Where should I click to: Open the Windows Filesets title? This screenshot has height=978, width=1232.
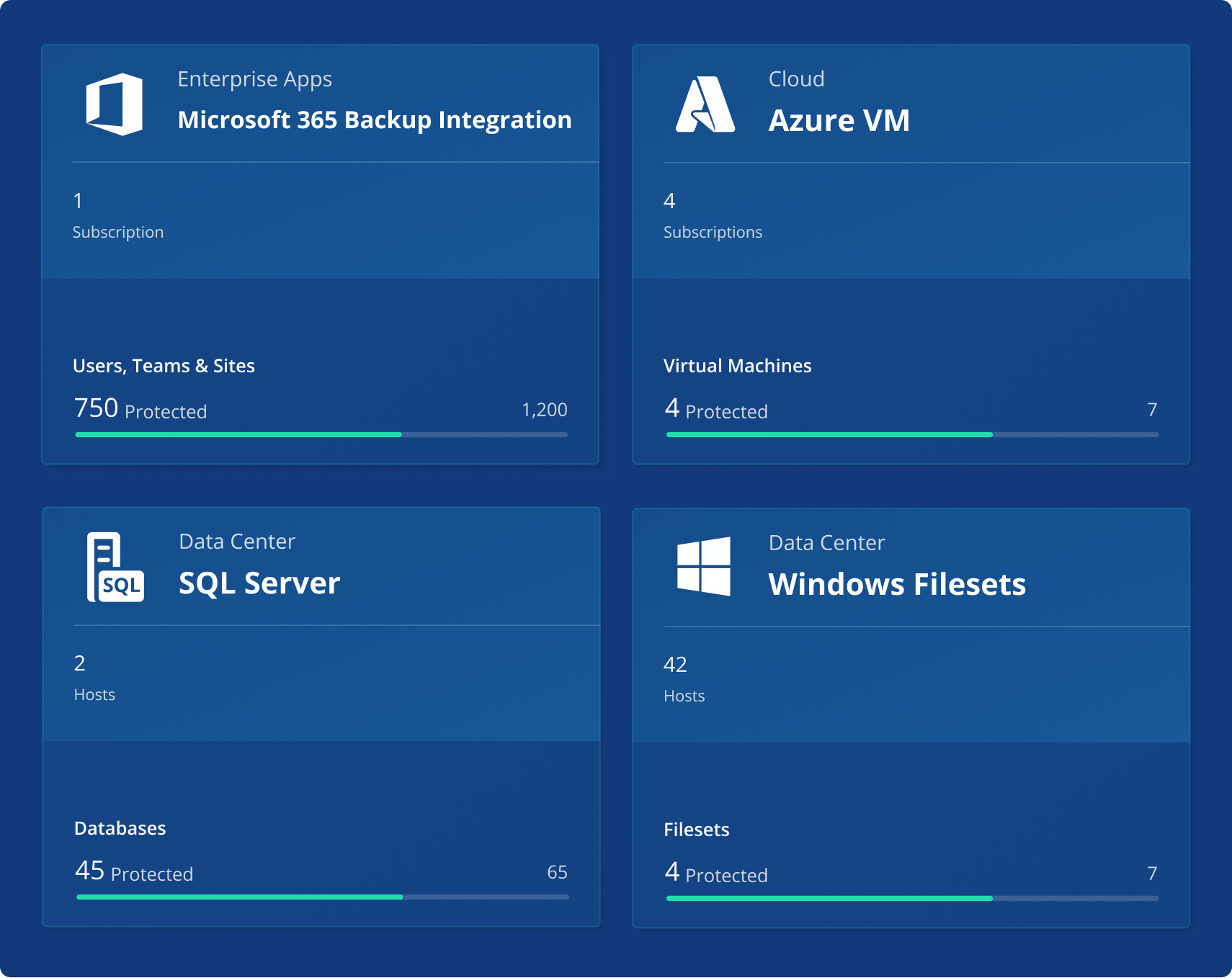click(897, 584)
